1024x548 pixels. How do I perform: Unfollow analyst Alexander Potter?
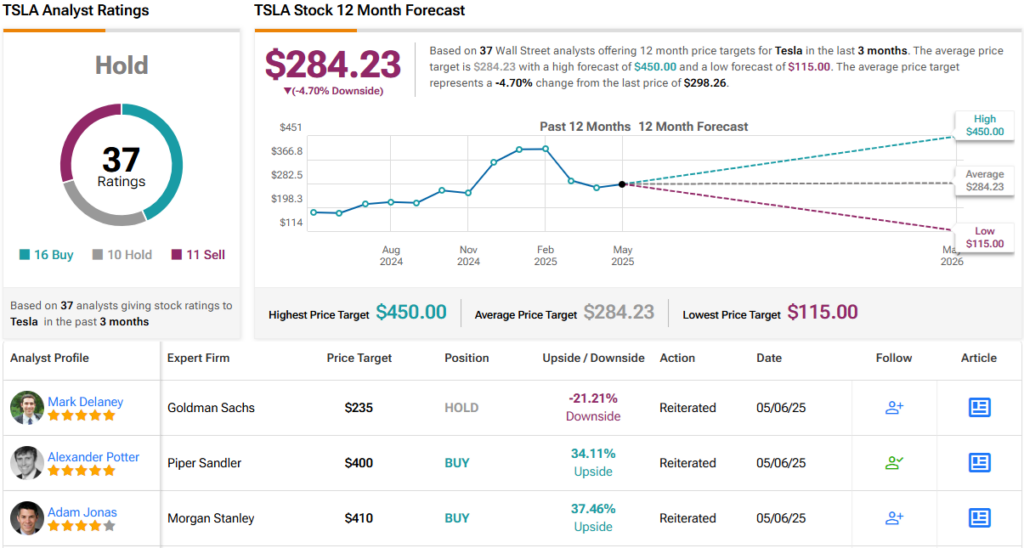point(894,463)
